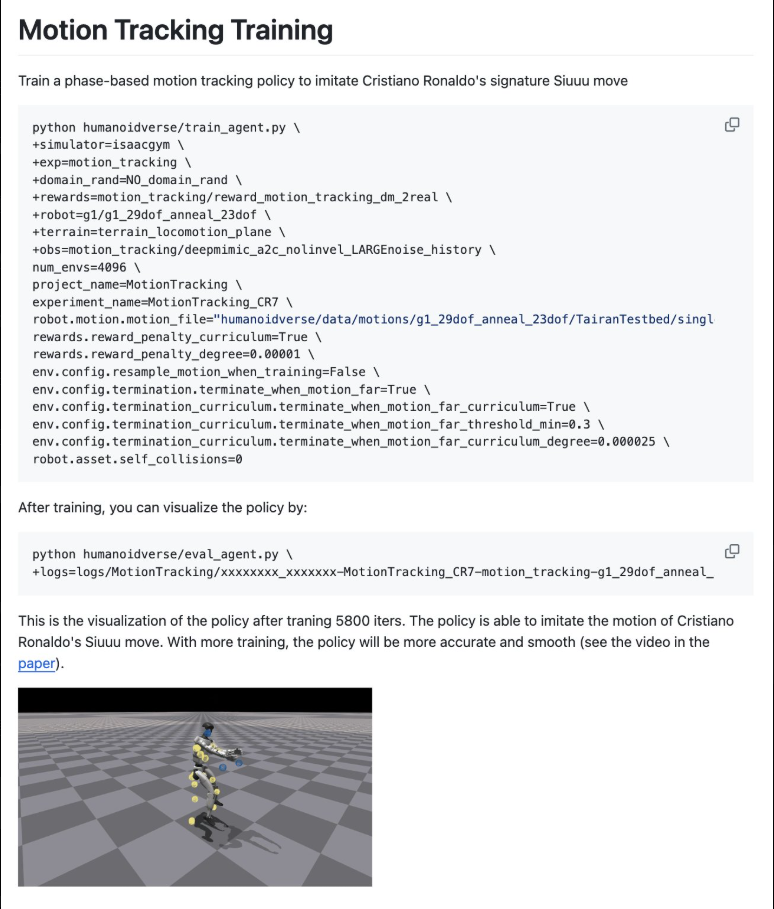
Task: Click the 'After training, you can visualize' text
Action: 162,508
